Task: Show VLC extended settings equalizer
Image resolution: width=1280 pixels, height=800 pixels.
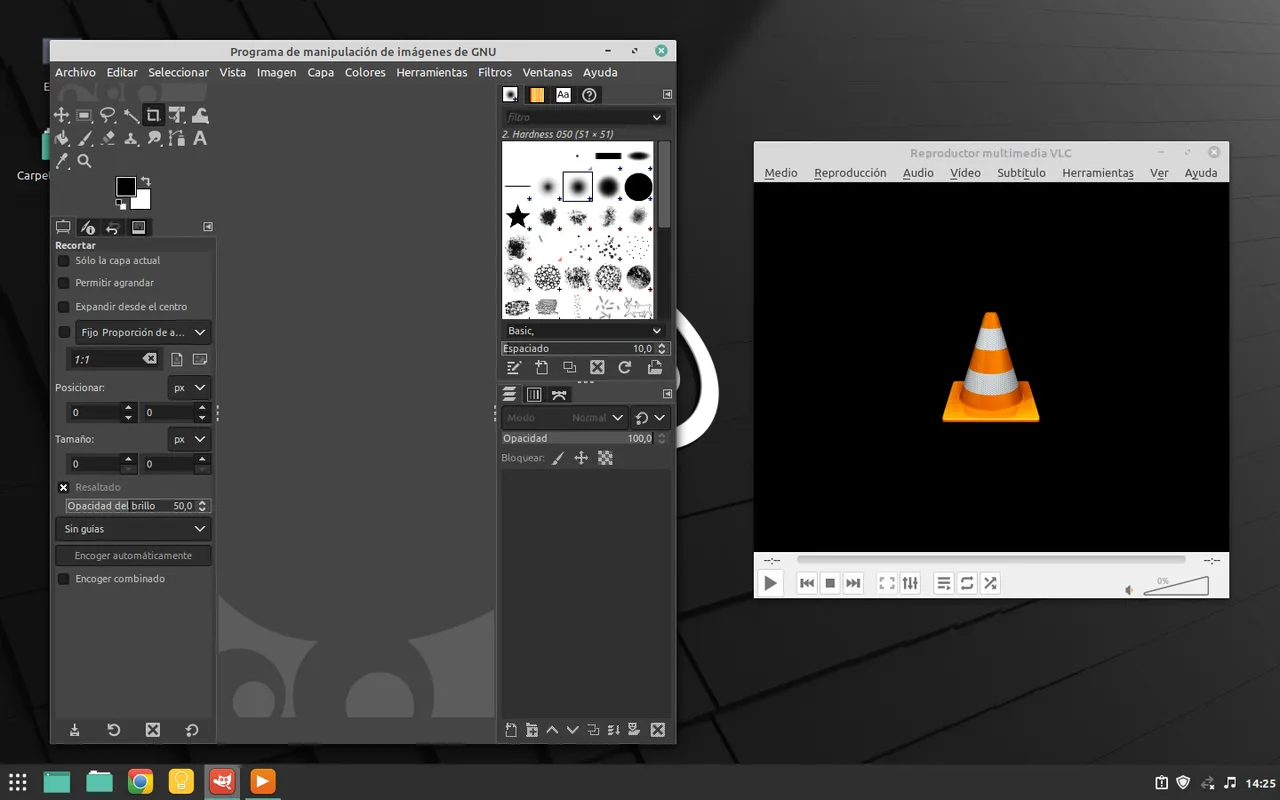Action: pos(910,583)
